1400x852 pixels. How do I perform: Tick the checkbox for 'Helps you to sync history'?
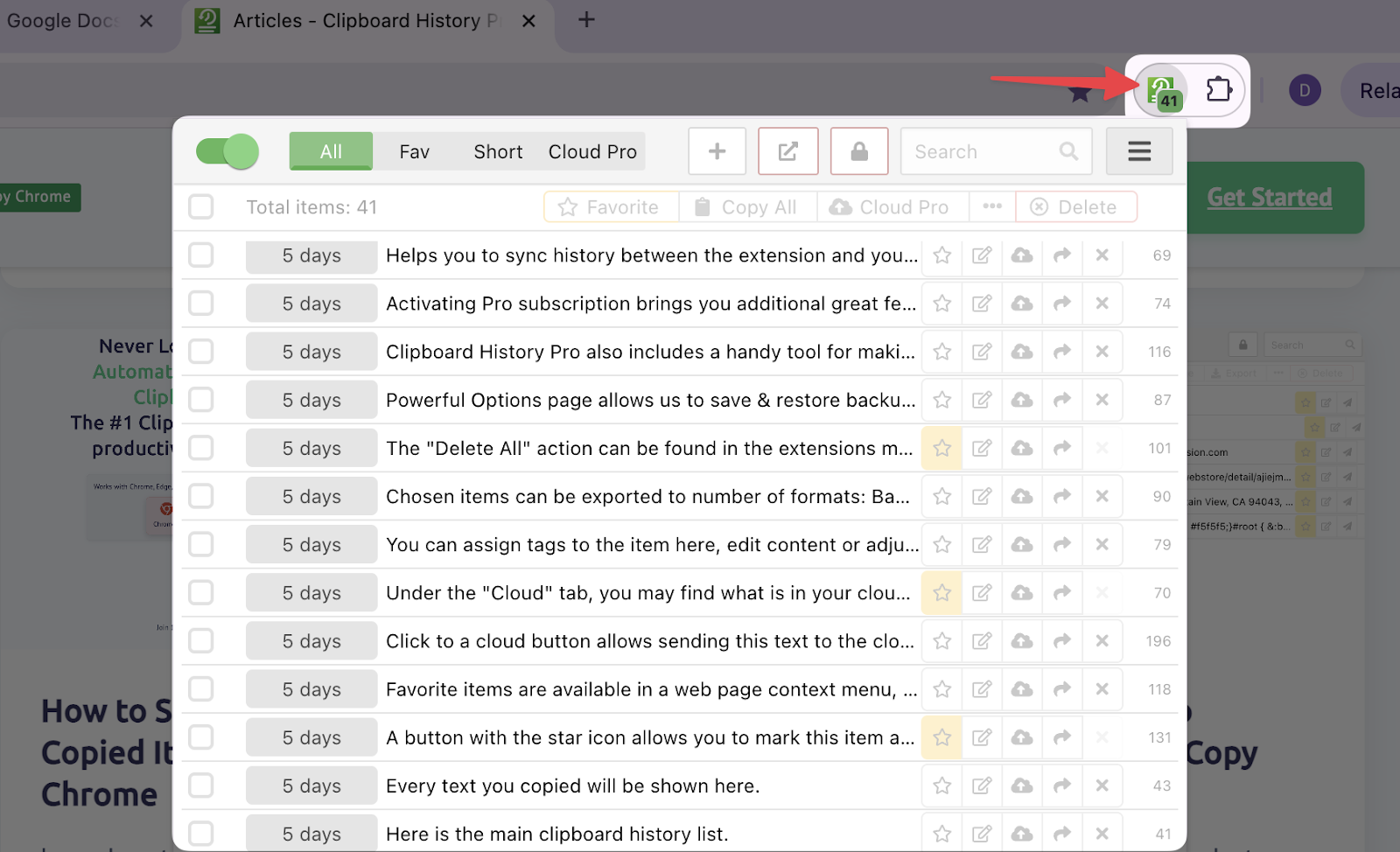pos(201,255)
